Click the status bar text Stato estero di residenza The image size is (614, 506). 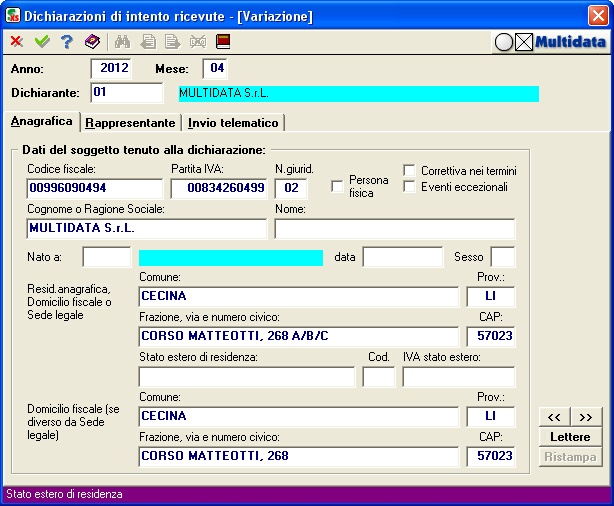(64, 494)
